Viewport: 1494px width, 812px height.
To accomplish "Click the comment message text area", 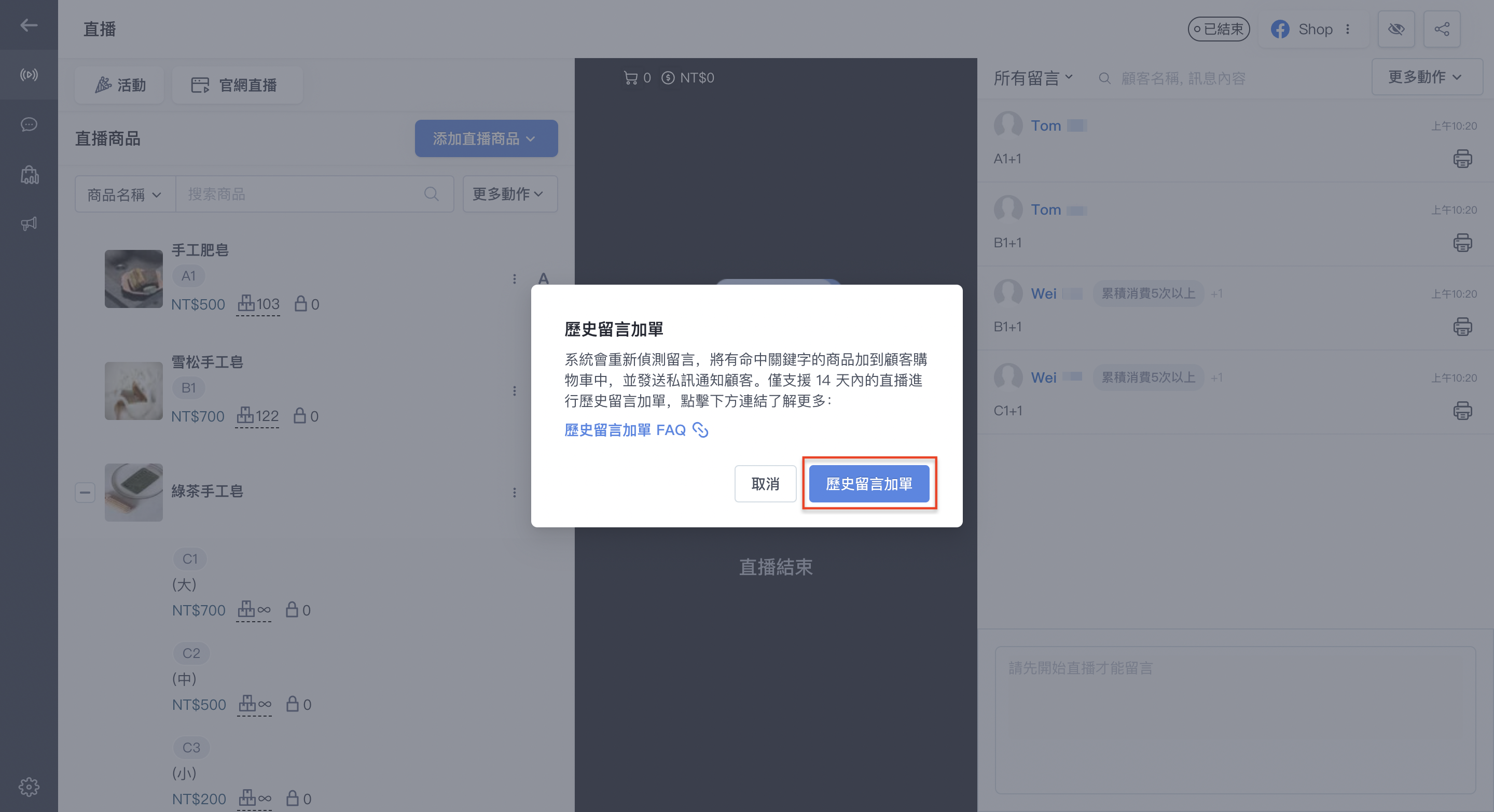I will tap(1235, 720).
